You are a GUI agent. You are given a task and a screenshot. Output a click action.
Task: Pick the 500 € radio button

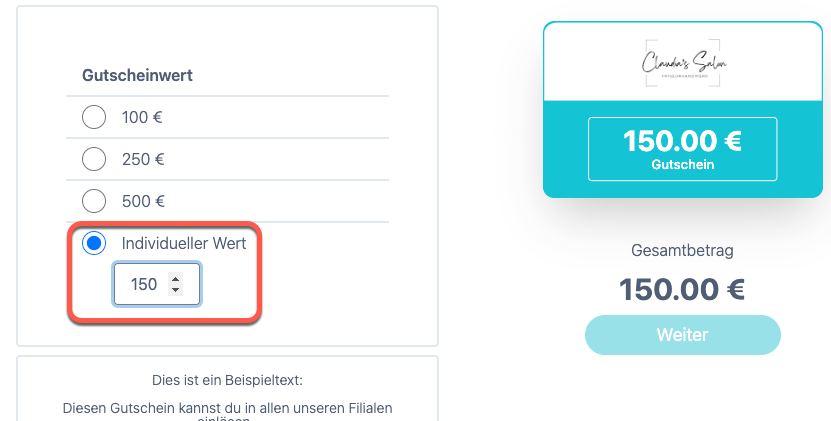tap(94, 201)
